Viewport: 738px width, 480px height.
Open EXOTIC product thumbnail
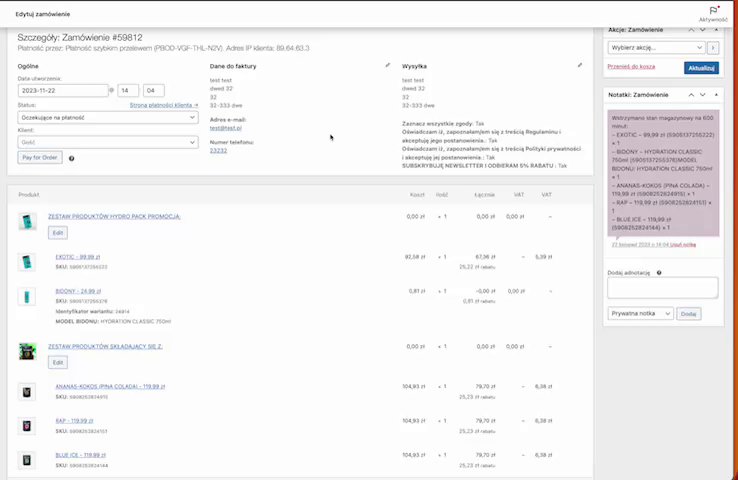point(27,262)
